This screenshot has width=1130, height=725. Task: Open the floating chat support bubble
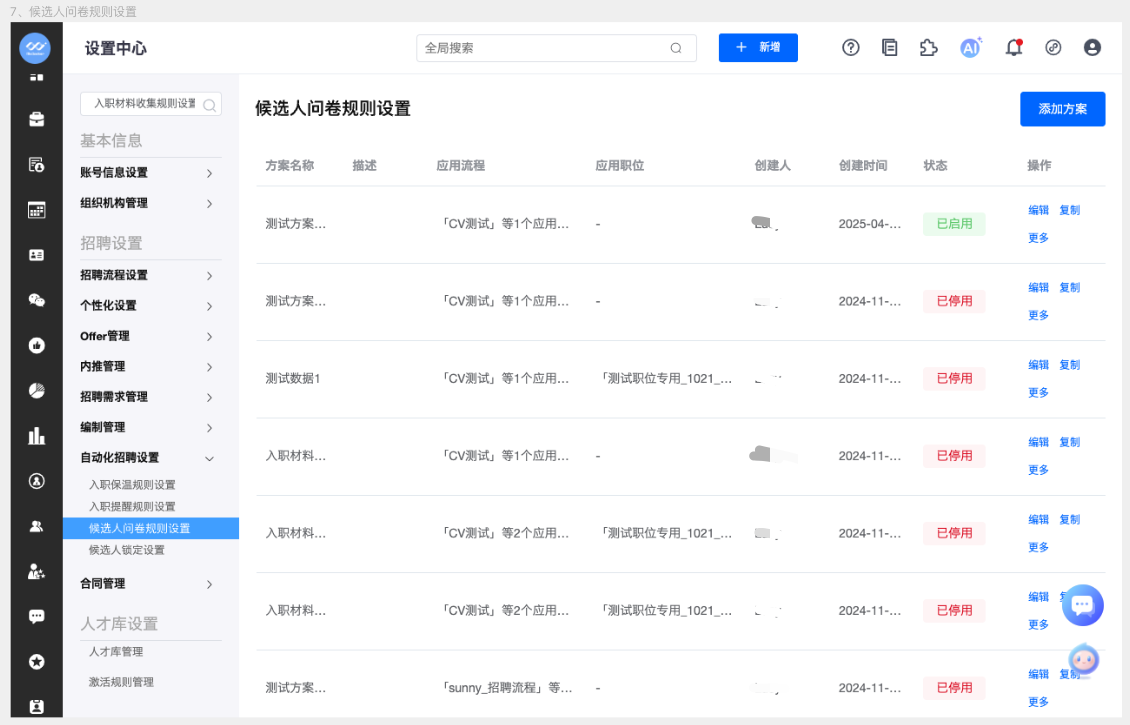click(1082, 604)
